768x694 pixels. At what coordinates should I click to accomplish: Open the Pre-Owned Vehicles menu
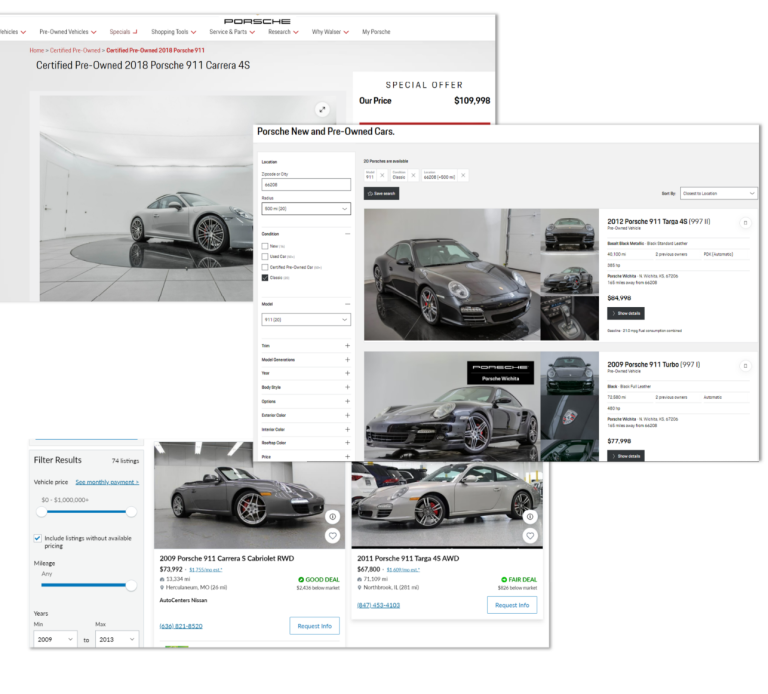point(68,32)
